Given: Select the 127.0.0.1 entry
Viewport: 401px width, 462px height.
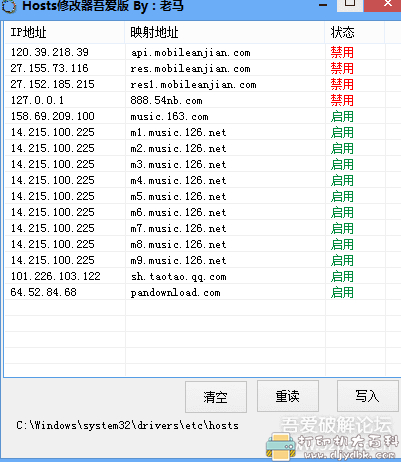Looking at the screenshot, I should coord(37,100).
